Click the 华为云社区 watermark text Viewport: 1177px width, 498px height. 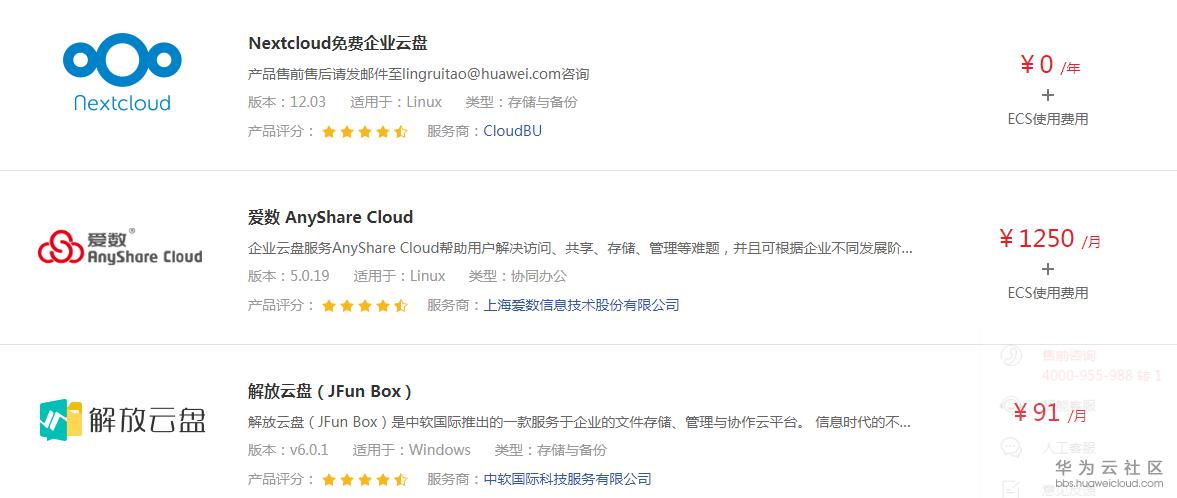(1110, 468)
